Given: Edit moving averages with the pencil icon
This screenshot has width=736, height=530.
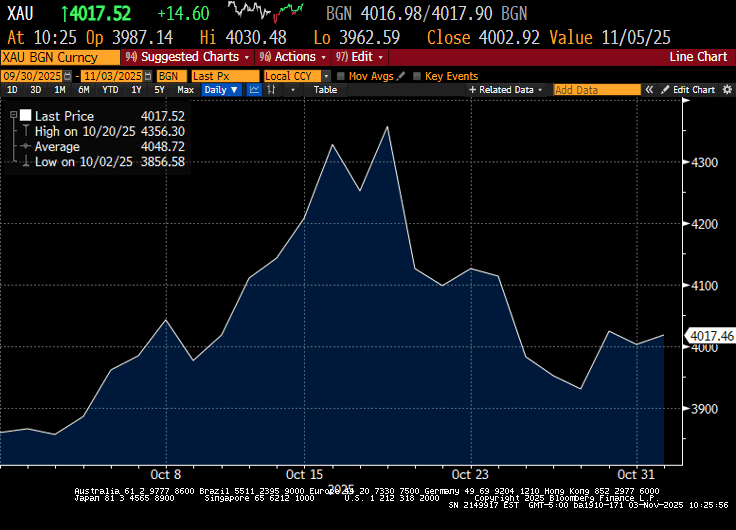Looking at the screenshot, I should coord(401,76).
